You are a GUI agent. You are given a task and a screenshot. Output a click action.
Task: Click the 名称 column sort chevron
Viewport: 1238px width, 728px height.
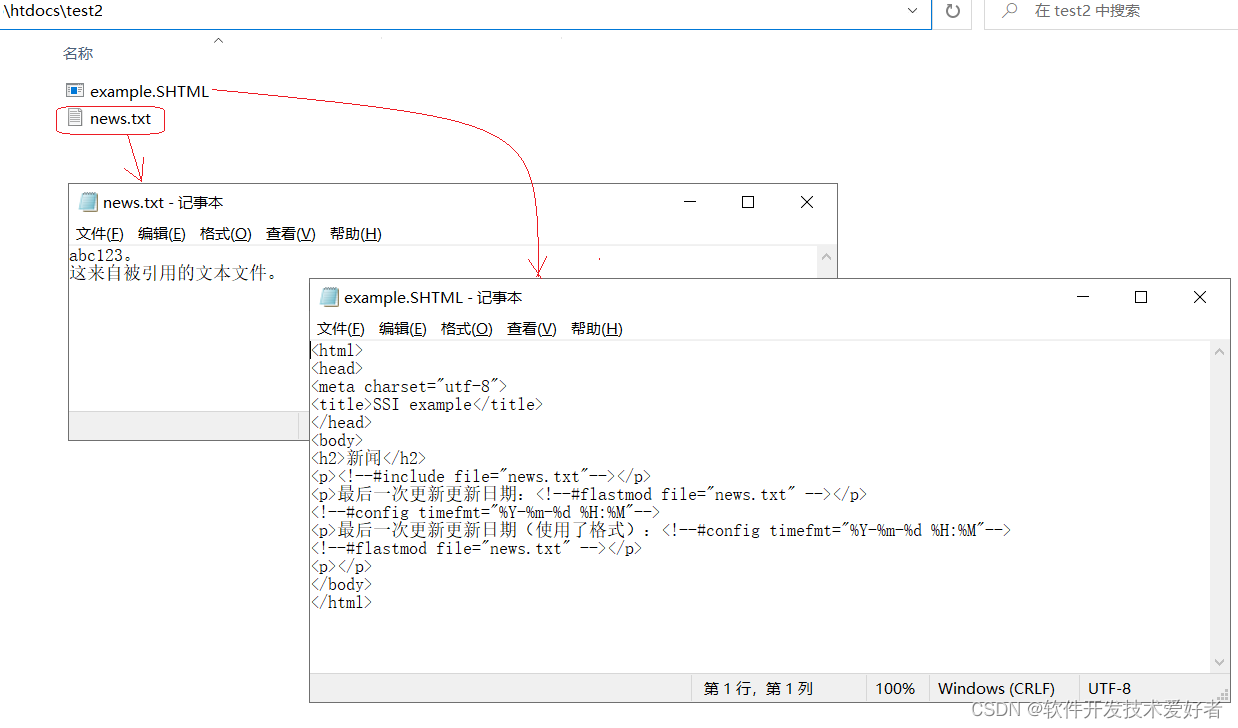pyautogui.click(x=219, y=41)
